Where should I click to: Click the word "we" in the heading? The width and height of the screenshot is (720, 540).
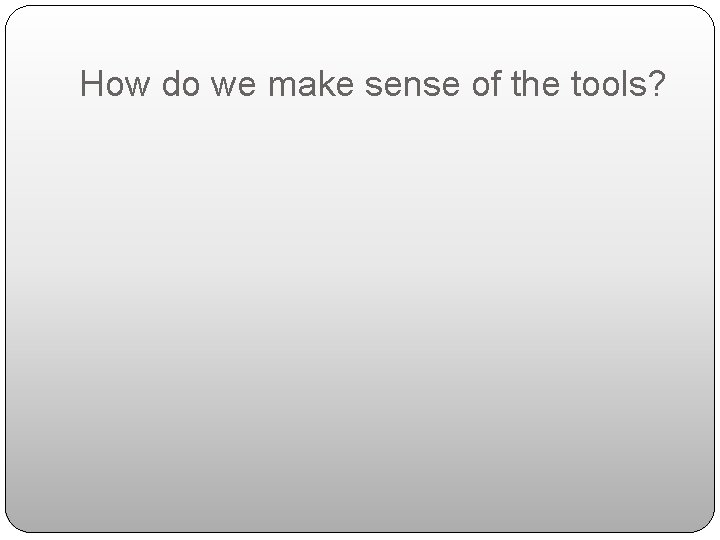coord(233,86)
